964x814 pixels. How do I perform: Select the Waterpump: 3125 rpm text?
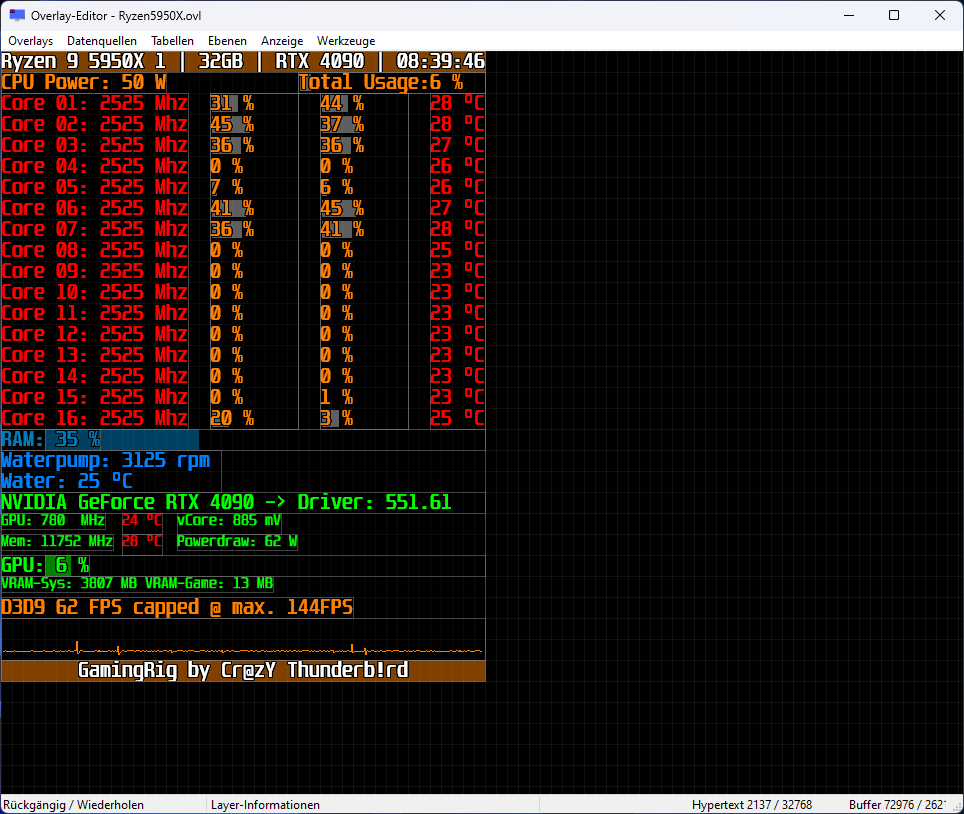click(x=106, y=460)
